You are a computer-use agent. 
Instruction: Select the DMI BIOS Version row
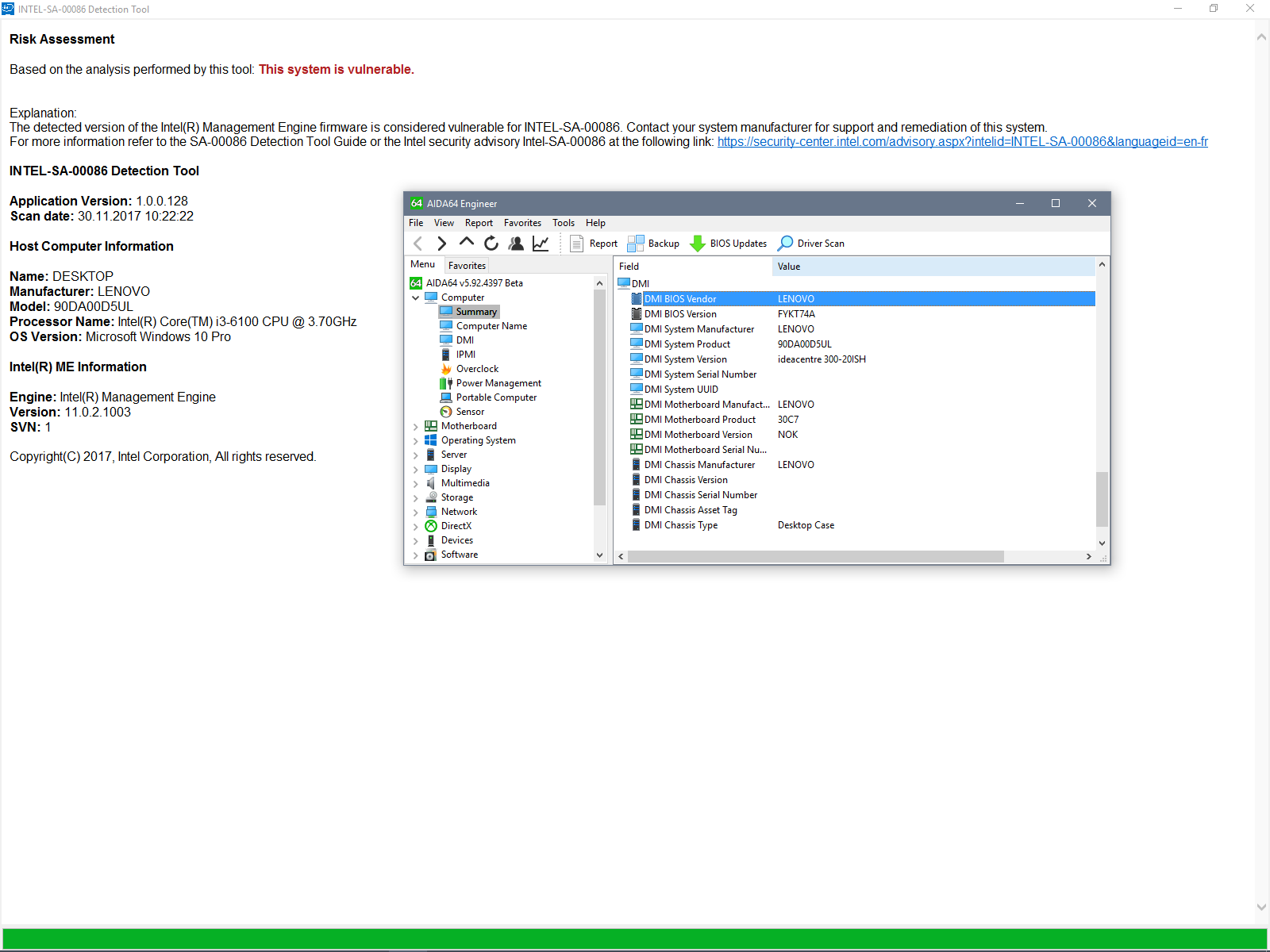click(x=862, y=314)
